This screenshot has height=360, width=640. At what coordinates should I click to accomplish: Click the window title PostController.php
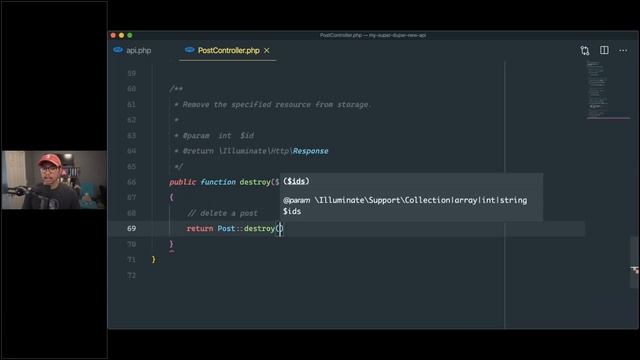(373, 36)
